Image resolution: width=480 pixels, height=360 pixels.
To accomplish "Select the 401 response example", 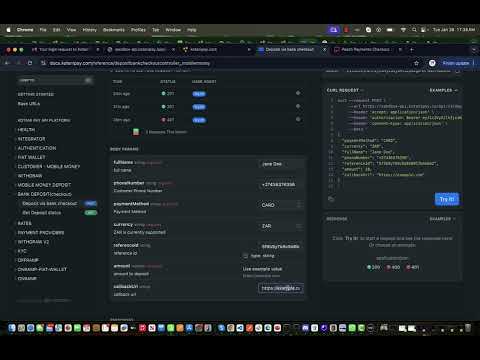I will [x=413, y=267].
